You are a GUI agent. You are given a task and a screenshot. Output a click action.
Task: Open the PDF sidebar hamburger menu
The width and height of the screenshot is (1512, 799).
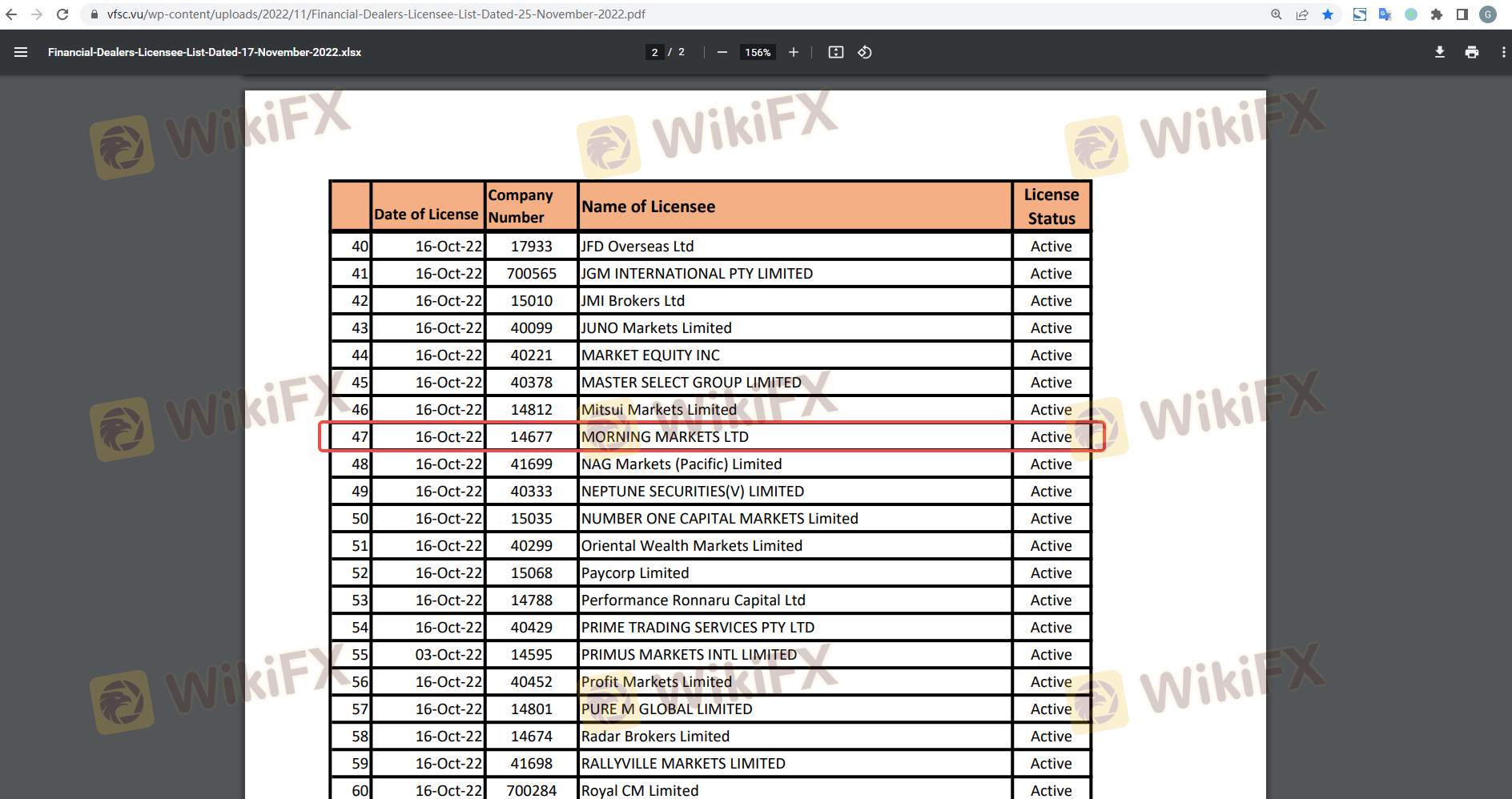[21, 52]
